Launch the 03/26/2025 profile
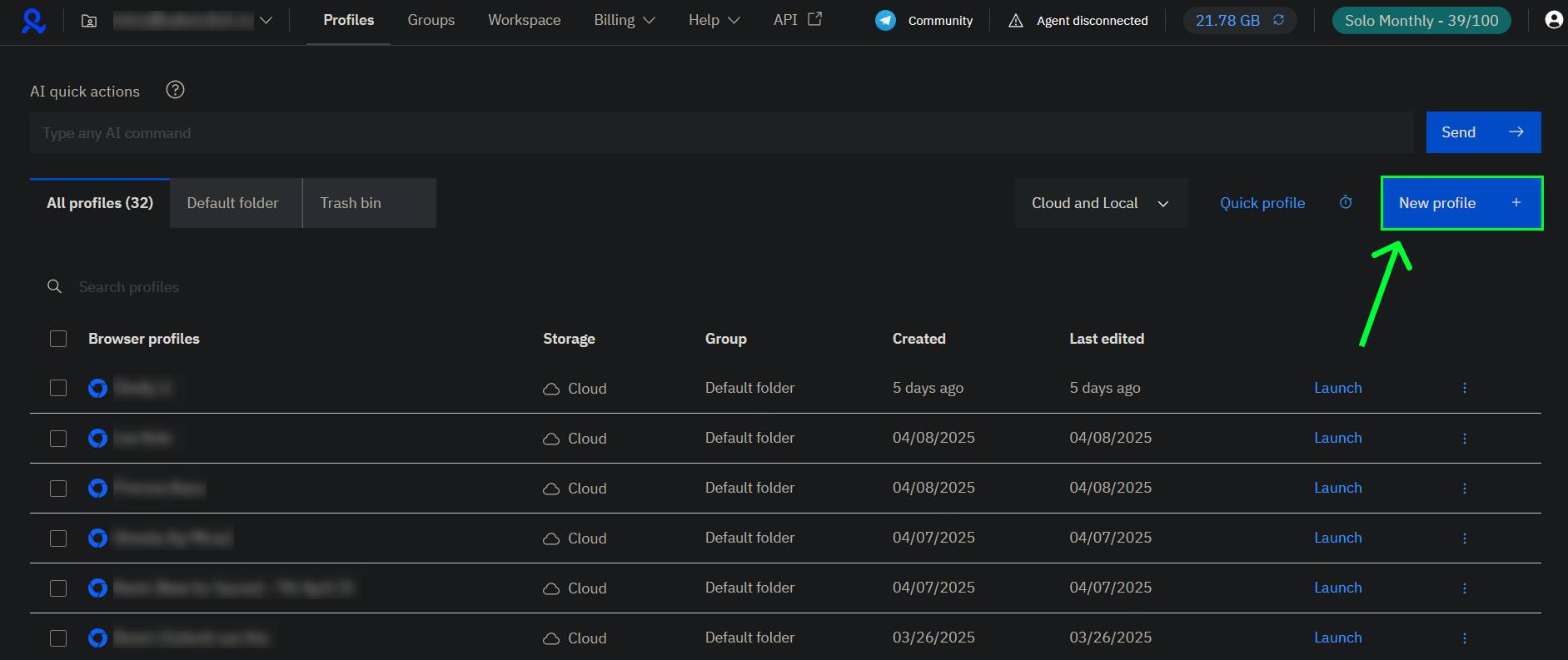The image size is (1568, 660). [1337, 638]
